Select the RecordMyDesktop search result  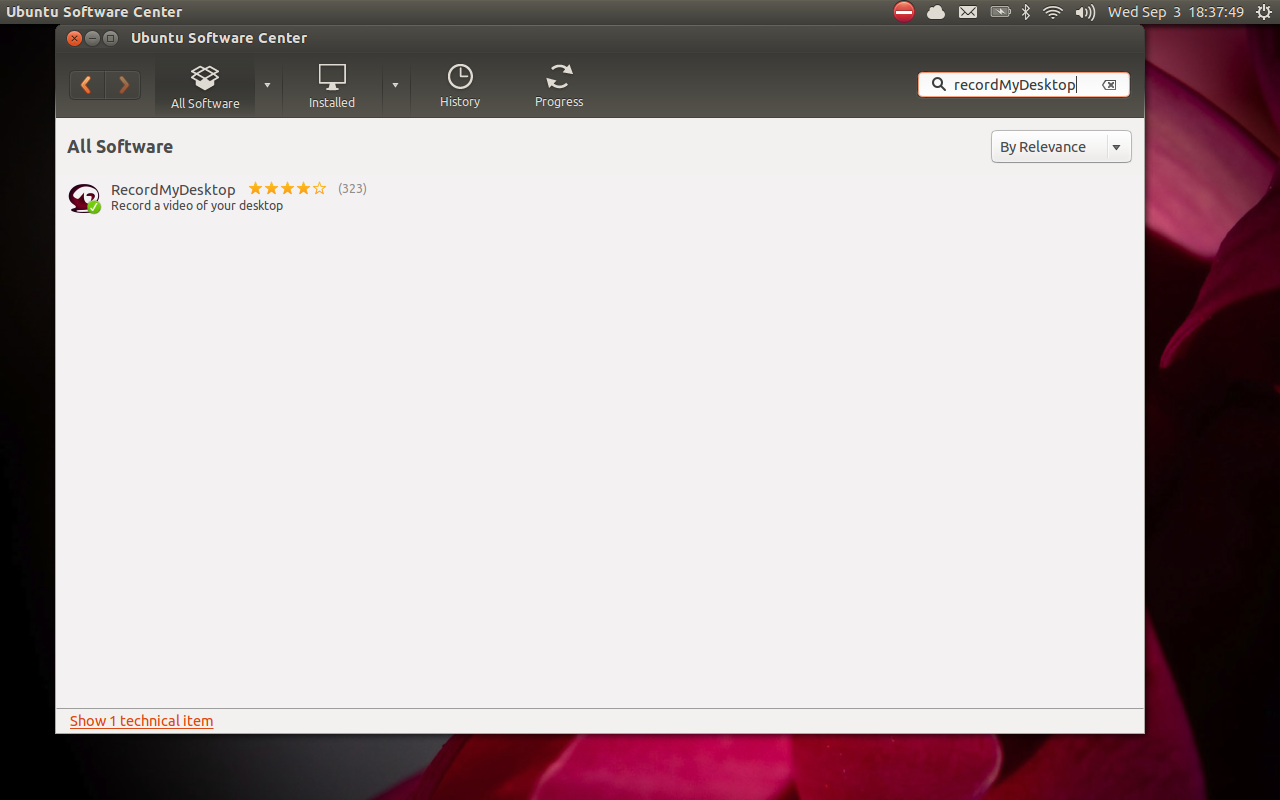click(173, 190)
